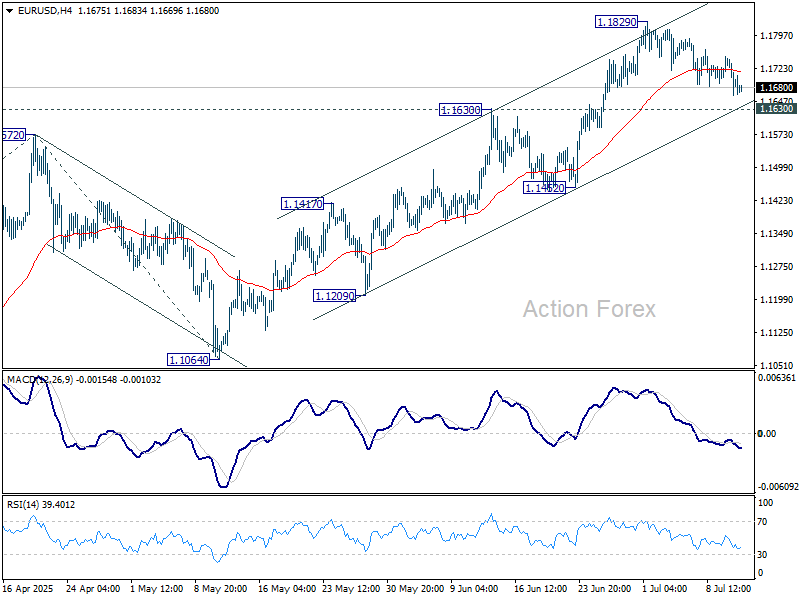Click the 1.12750 price axis value
800x600 pixels.
[x=777, y=266]
